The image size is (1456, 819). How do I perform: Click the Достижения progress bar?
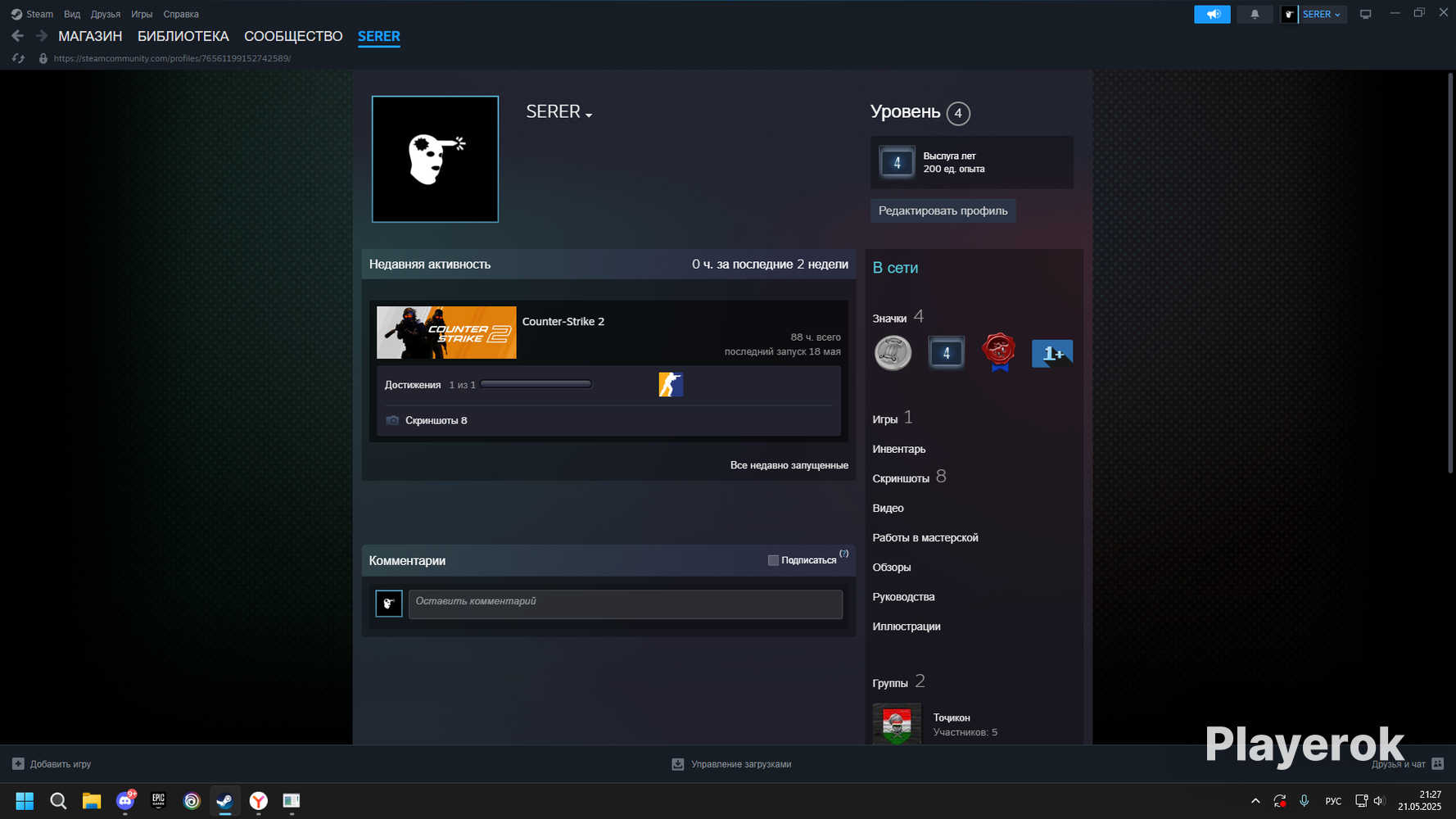(x=536, y=384)
